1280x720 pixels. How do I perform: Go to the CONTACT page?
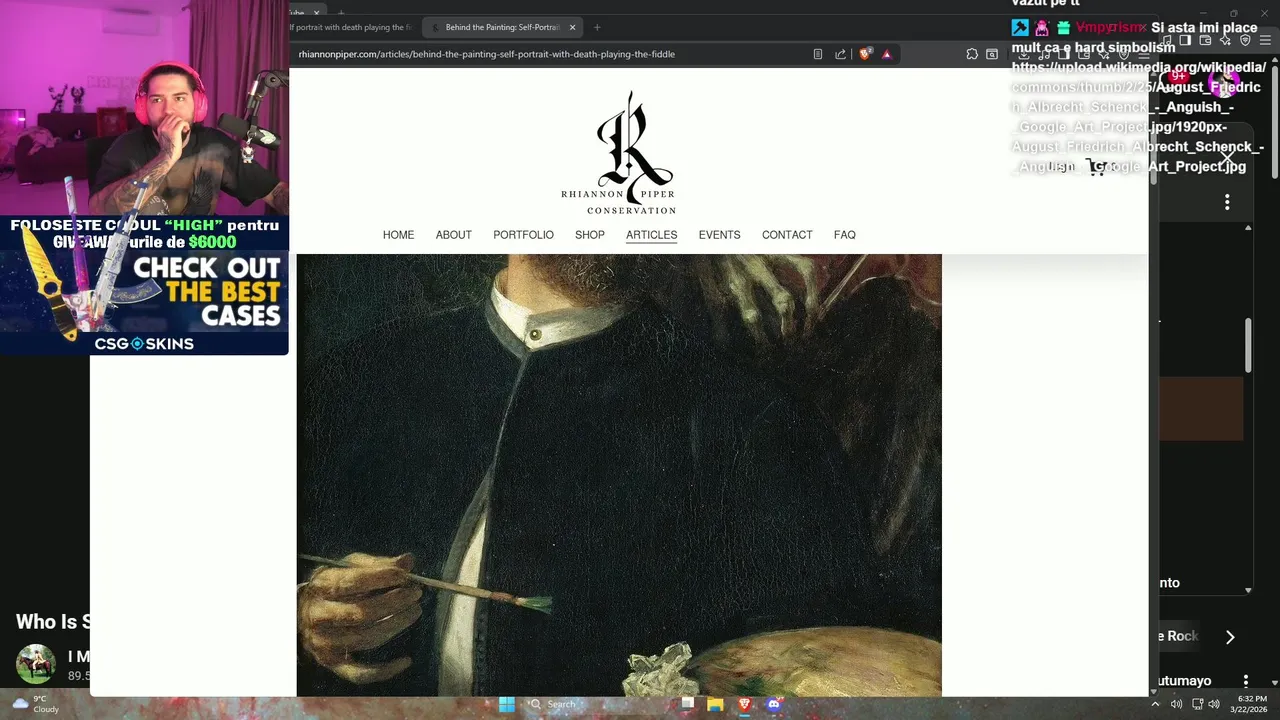coord(787,235)
